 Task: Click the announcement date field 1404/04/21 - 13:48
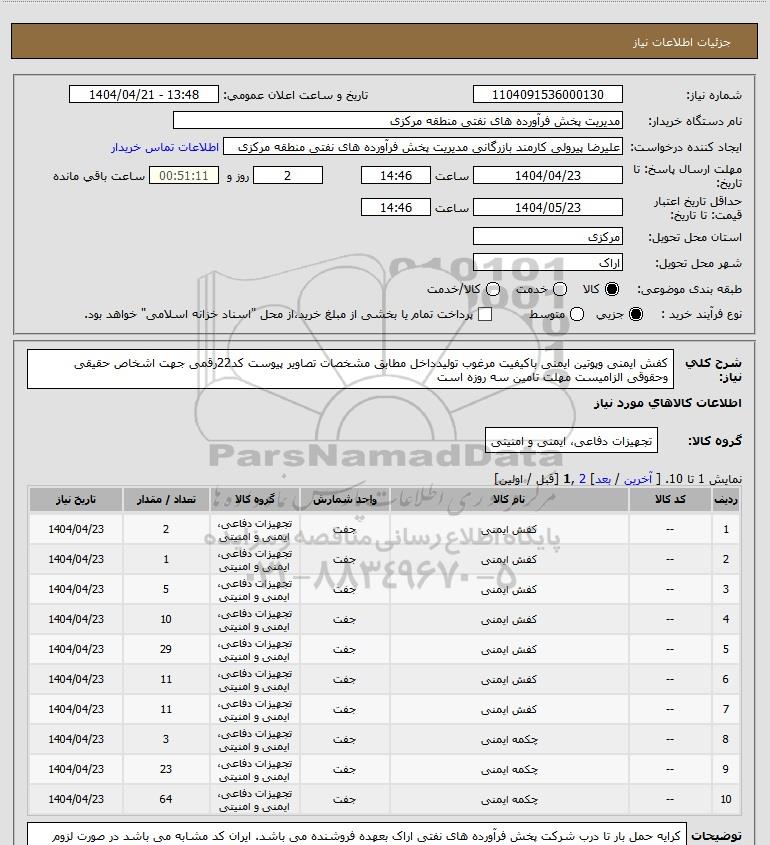(144, 94)
